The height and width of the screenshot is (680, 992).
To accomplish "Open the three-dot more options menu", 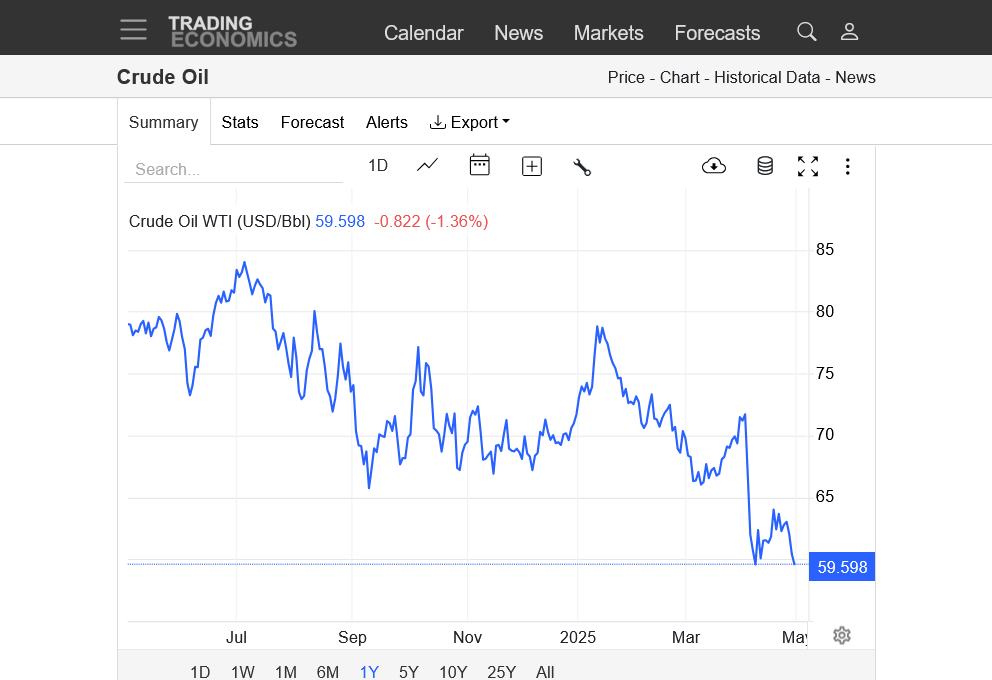I will 848,166.
